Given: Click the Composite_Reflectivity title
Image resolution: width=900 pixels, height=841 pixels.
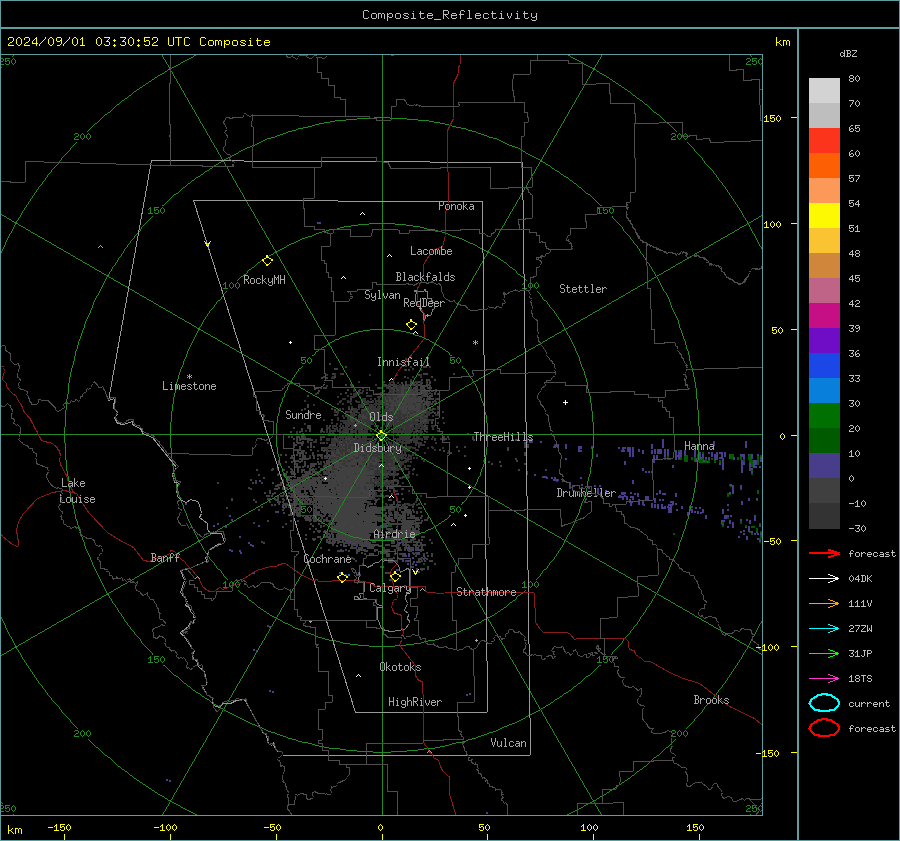Looking at the screenshot, I should click(450, 15).
